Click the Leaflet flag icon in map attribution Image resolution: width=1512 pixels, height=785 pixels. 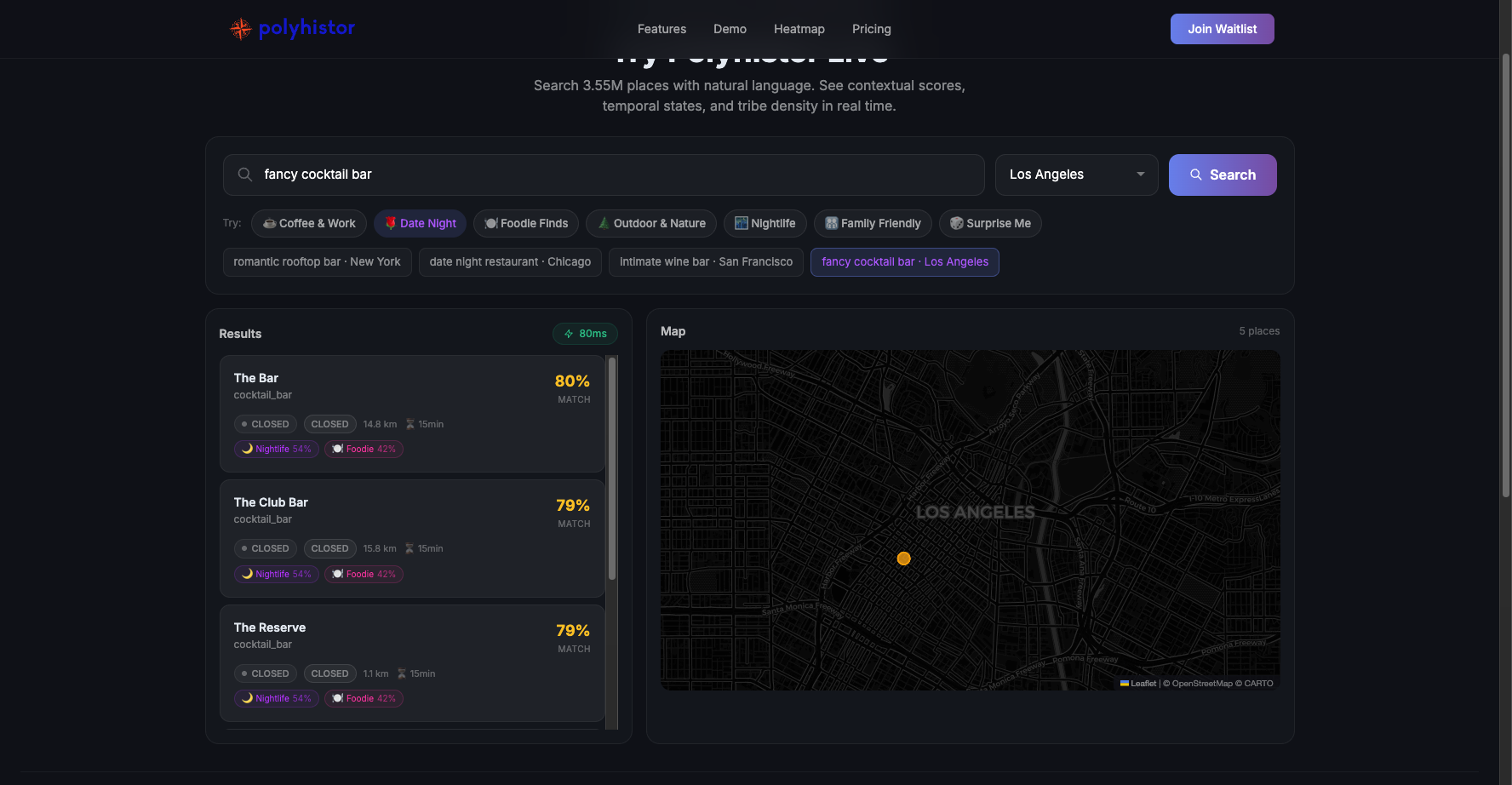coord(1125,683)
